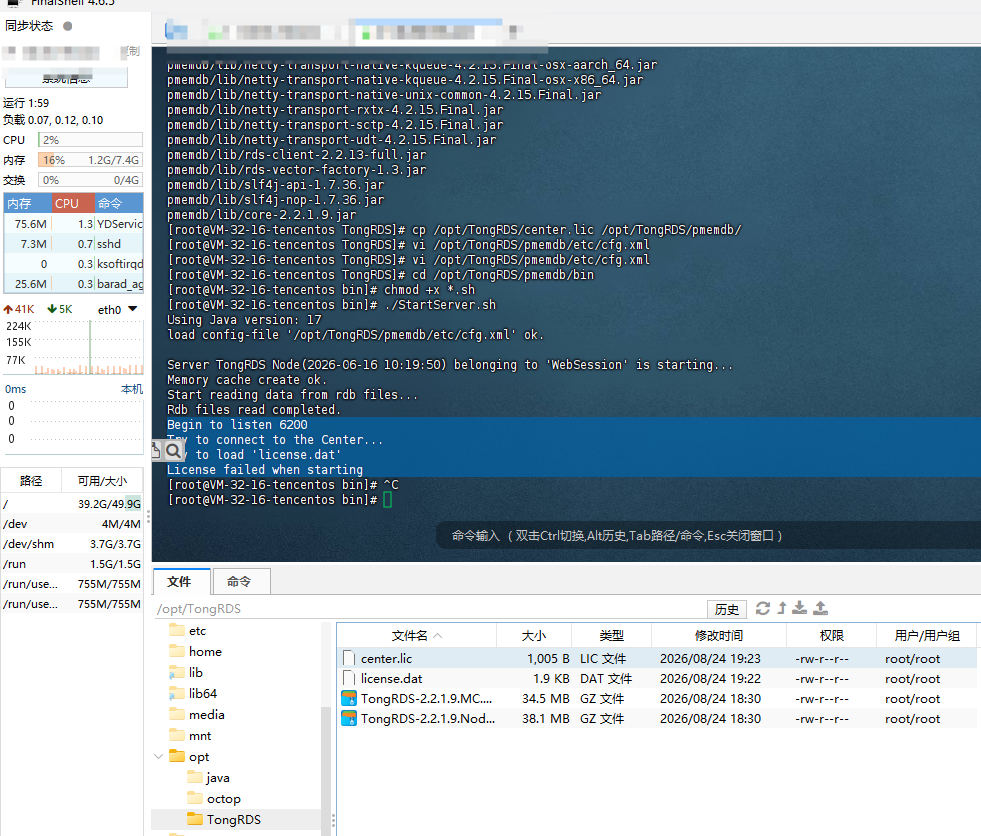Click the /run disk row
The image size is (981, 836).
point(72,564)
